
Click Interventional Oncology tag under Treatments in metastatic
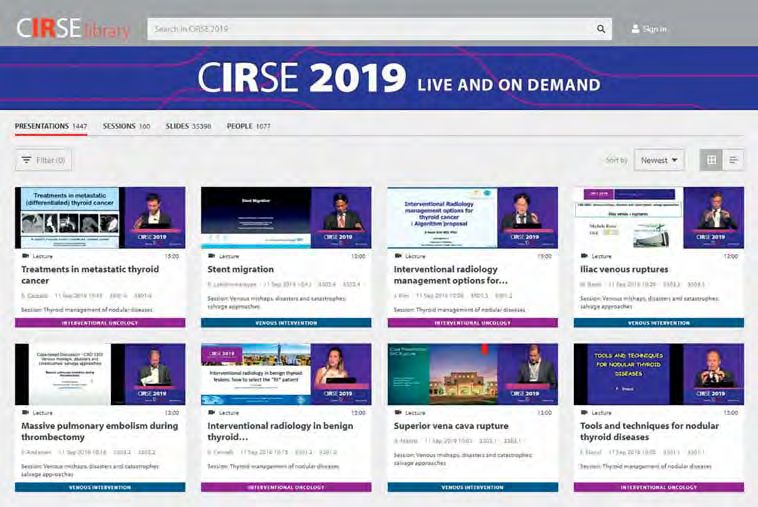point(100,322)
